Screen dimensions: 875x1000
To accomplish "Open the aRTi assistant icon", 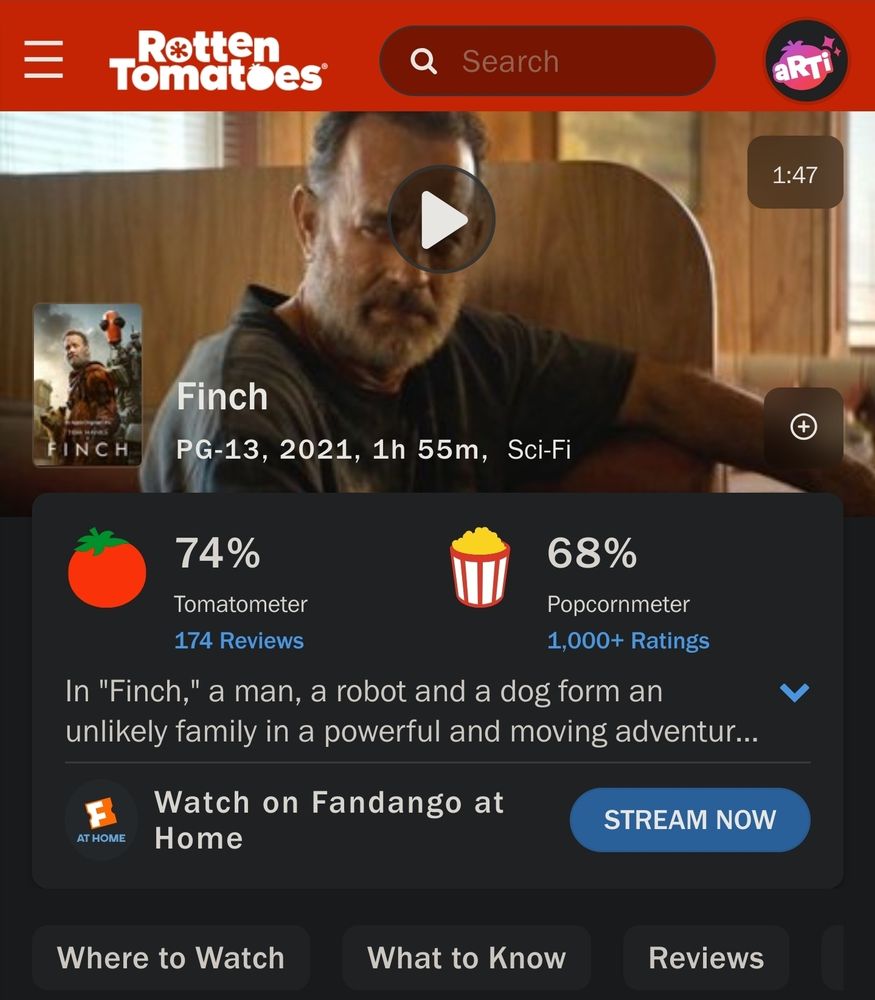I will 806,61.
